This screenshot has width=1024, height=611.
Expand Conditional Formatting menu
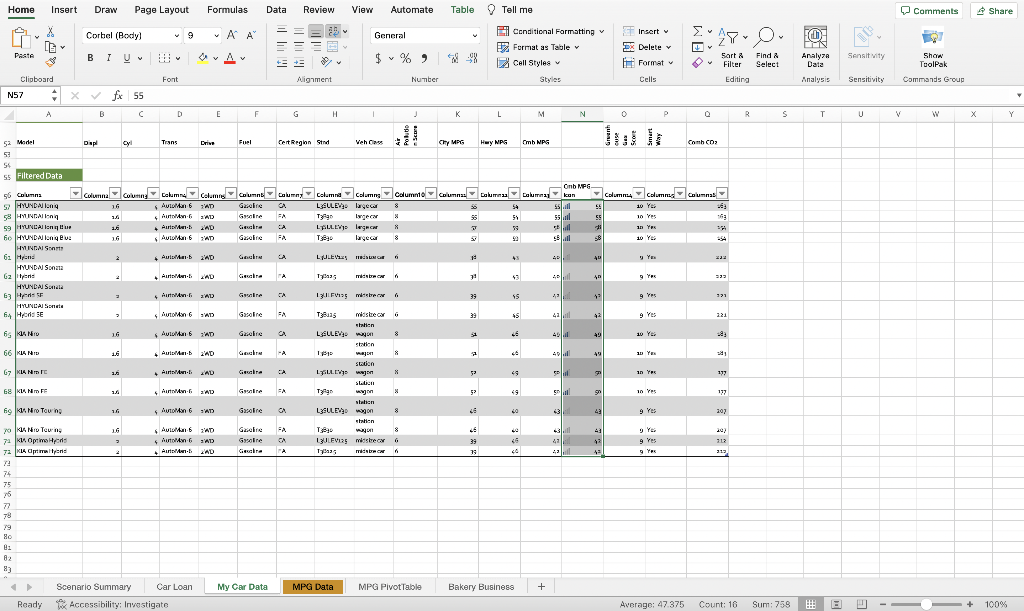(551, 31)
